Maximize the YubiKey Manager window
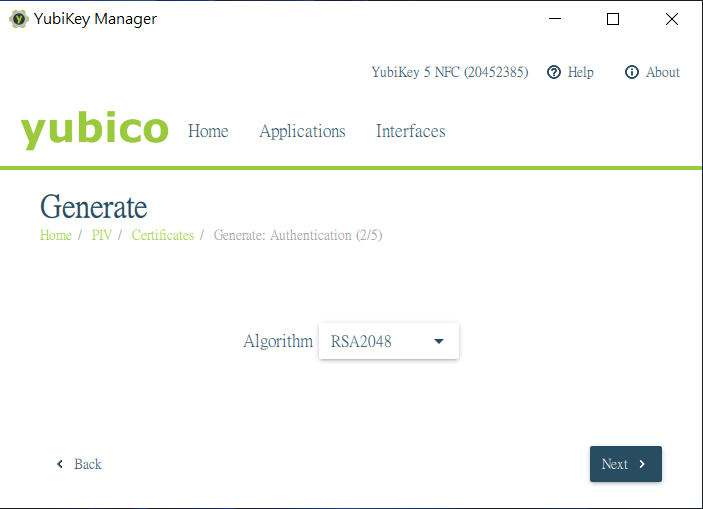 coord(613,19)
